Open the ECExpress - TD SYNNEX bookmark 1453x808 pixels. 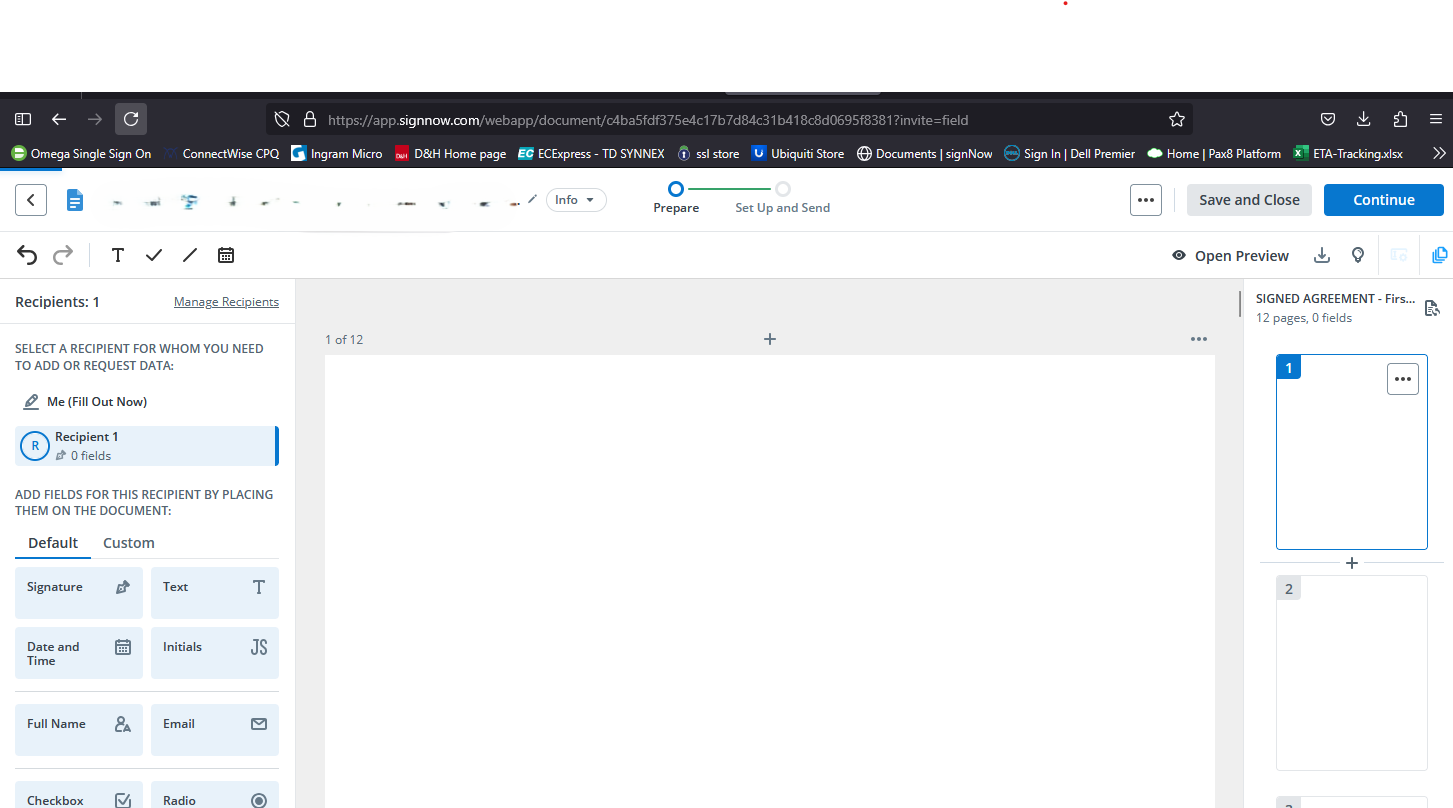(591, 154)
